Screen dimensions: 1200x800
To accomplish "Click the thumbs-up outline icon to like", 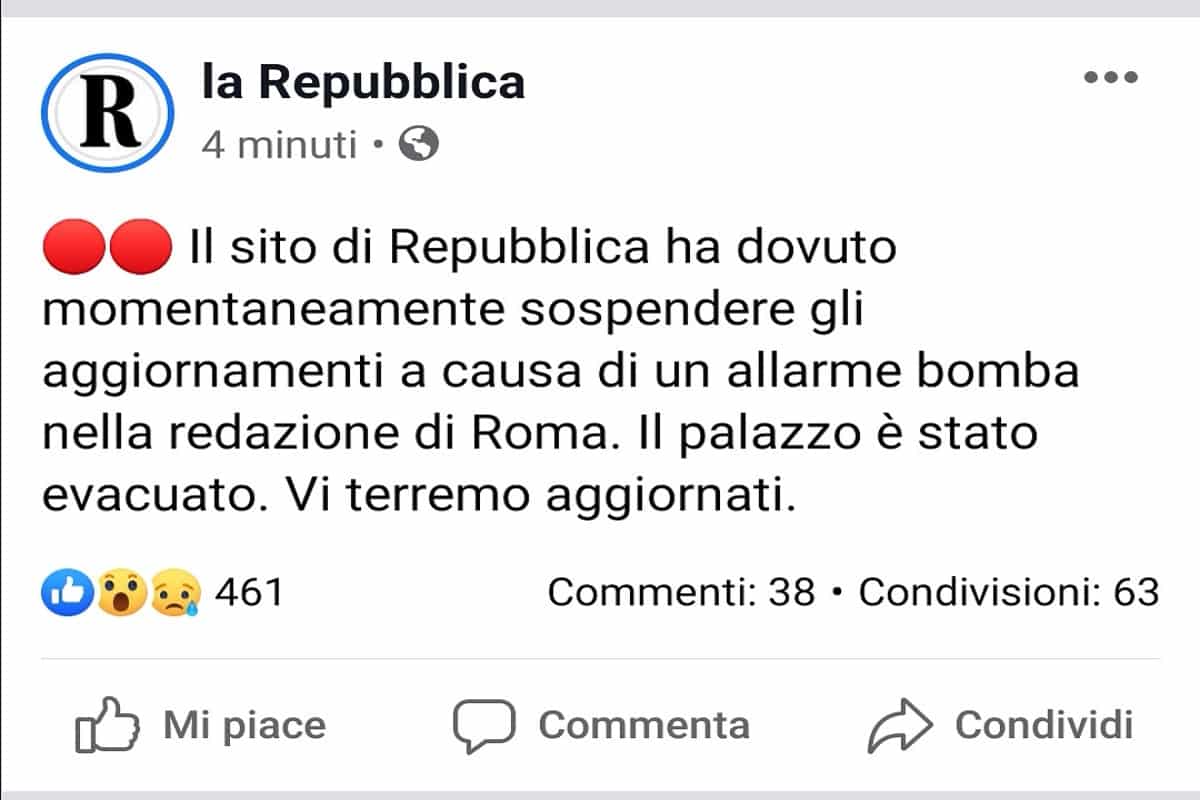I will click(106, 725).
